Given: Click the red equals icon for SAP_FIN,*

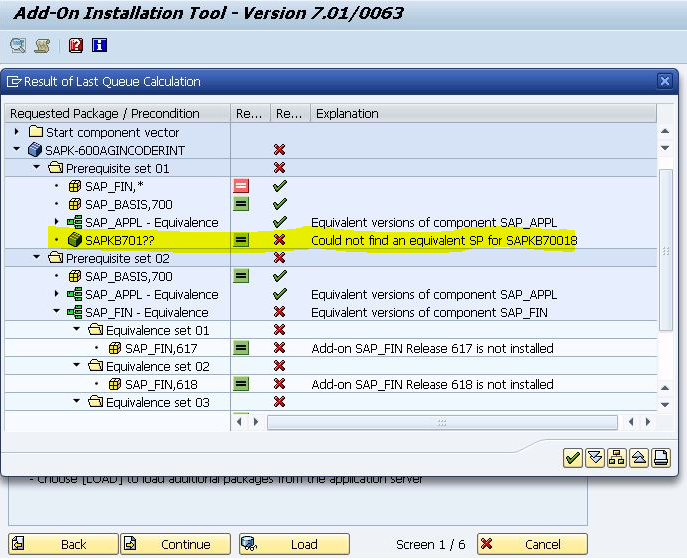Looking at the screenshot, I should pos(241,186).
